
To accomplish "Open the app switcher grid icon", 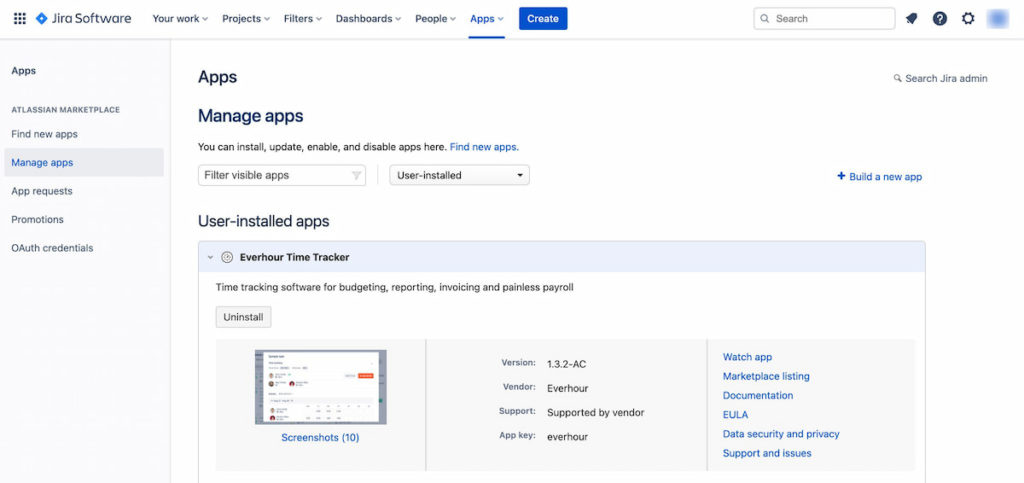I will [x=20, y=18].
